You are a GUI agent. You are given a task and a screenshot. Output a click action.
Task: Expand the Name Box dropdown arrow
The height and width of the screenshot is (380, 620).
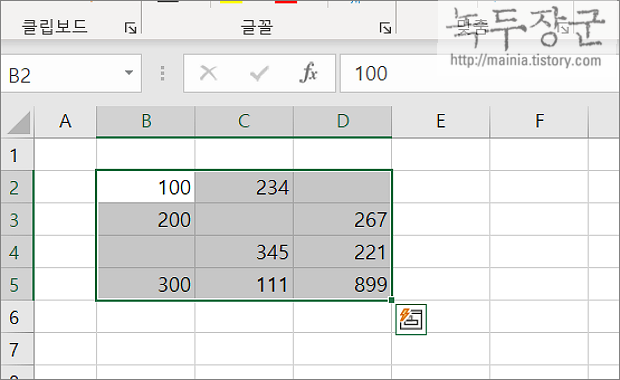pyautogui.click(x=129, y=73)
